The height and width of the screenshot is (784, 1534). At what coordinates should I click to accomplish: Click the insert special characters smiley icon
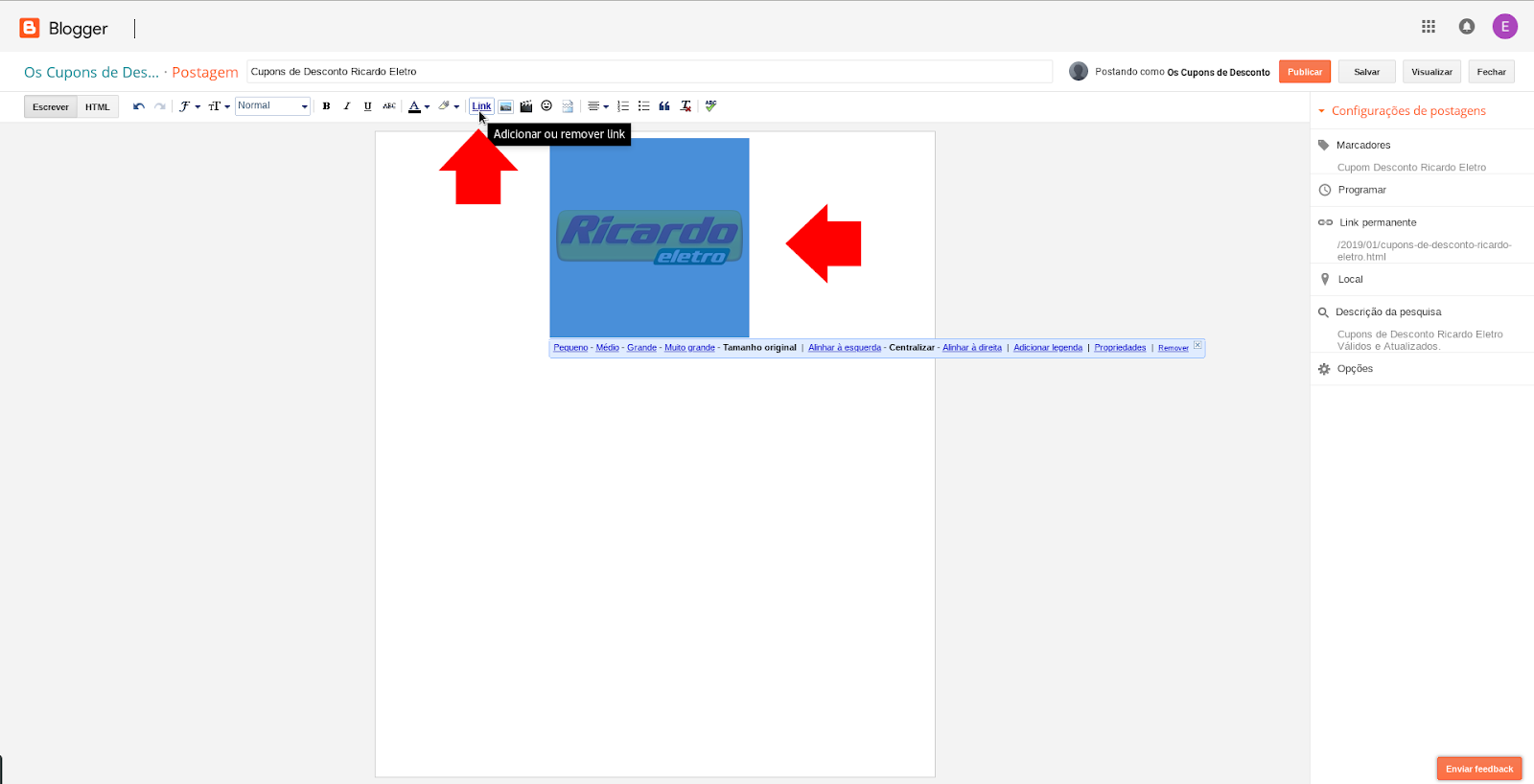(x=546, y=106)
